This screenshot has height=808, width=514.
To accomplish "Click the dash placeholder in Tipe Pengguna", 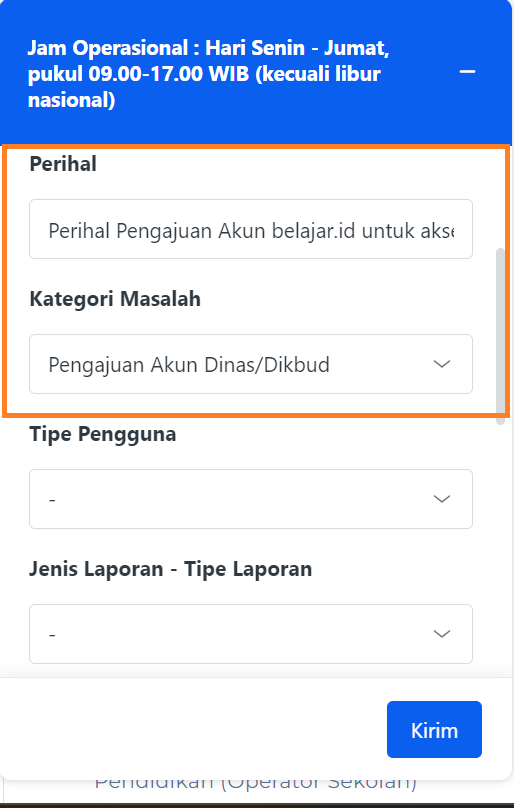I will click(x=52, y=499).
